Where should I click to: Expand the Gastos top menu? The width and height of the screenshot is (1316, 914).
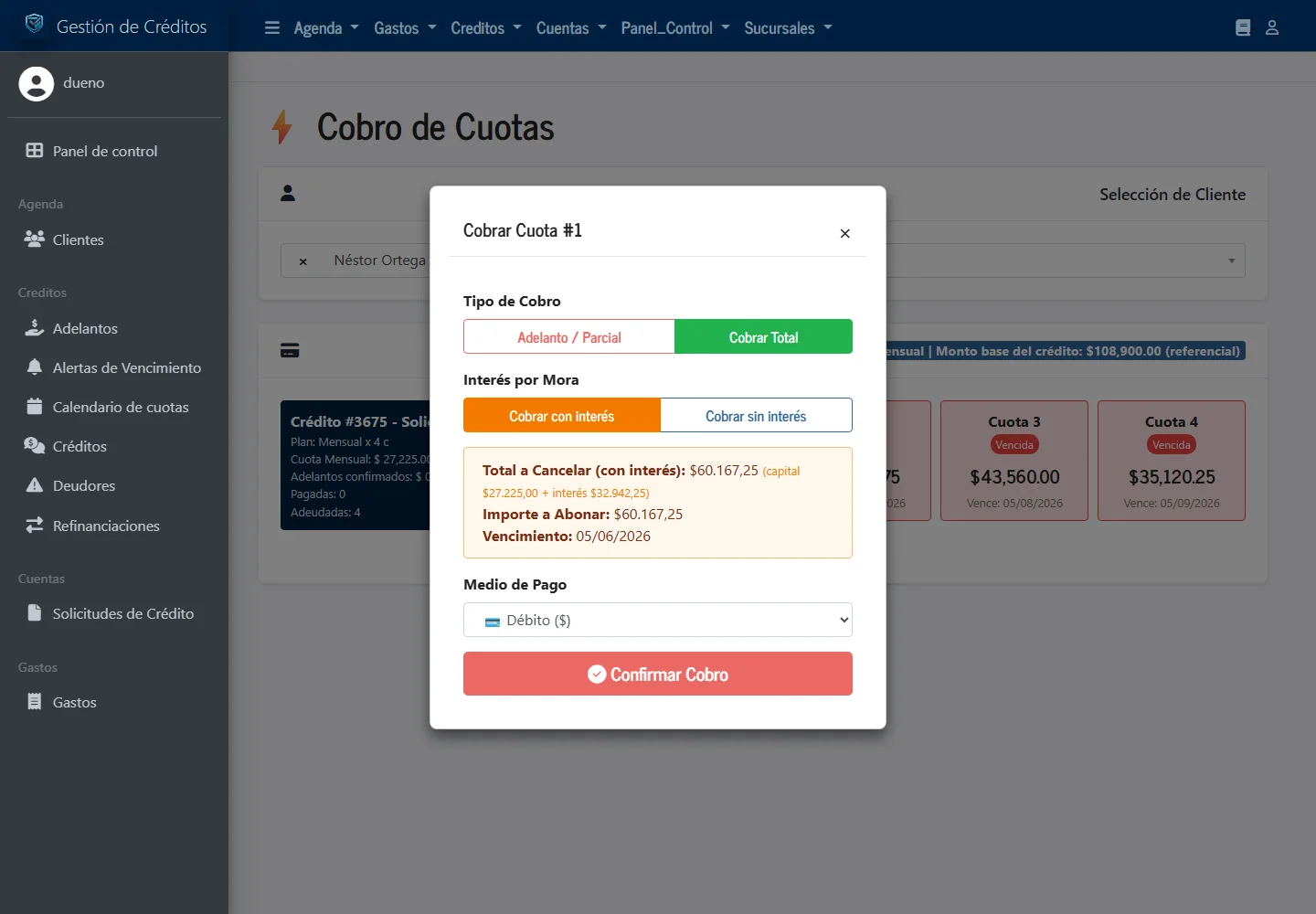click(x=405, y=28)
